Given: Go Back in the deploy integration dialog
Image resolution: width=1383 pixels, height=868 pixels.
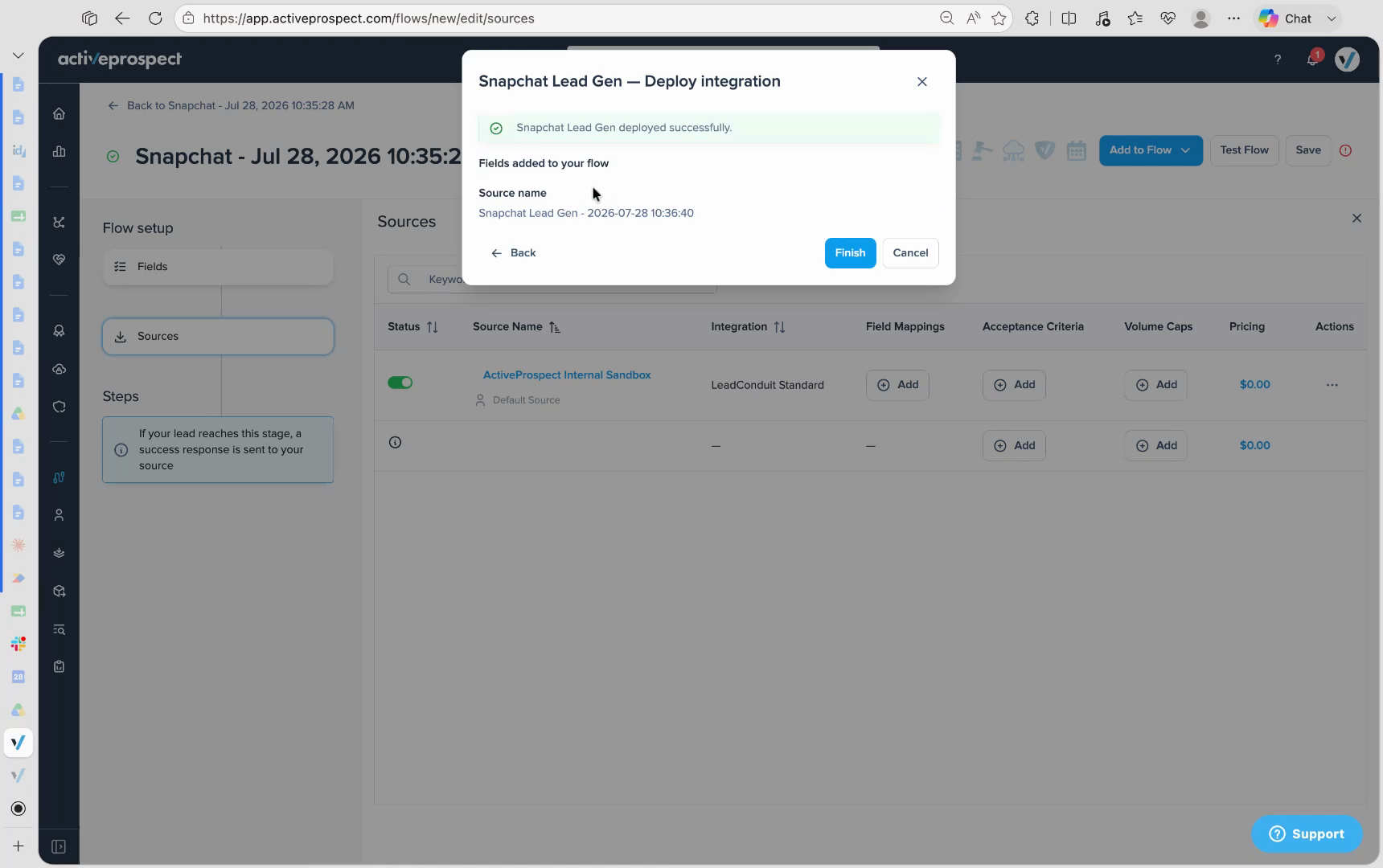Looking at the screenshot, I should point(513,252).
